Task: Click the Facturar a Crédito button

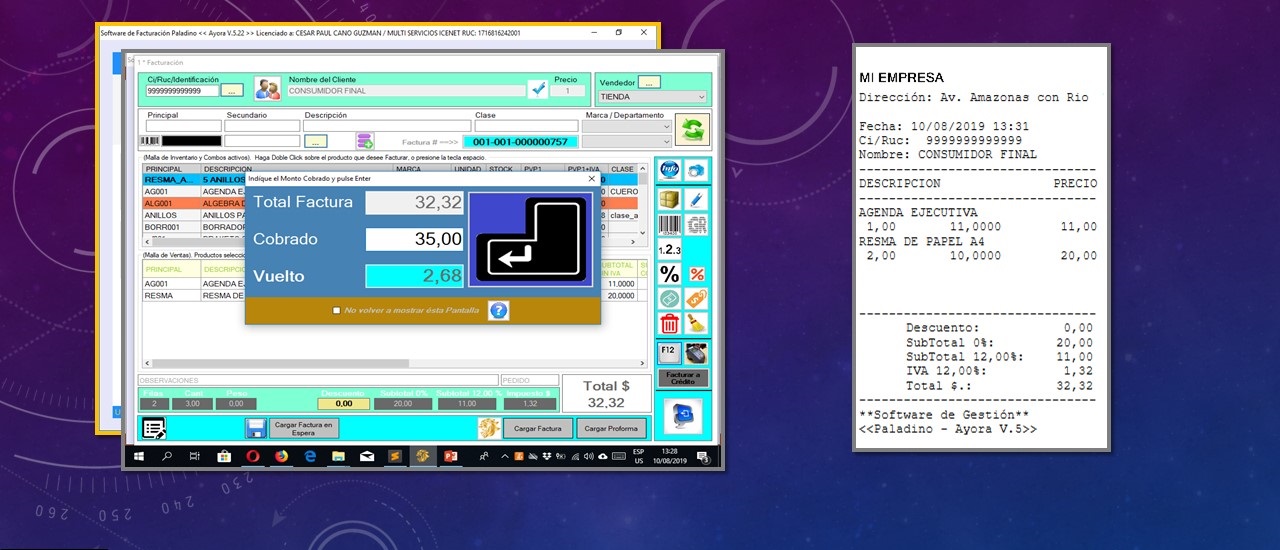Action: tap(682, 378)
